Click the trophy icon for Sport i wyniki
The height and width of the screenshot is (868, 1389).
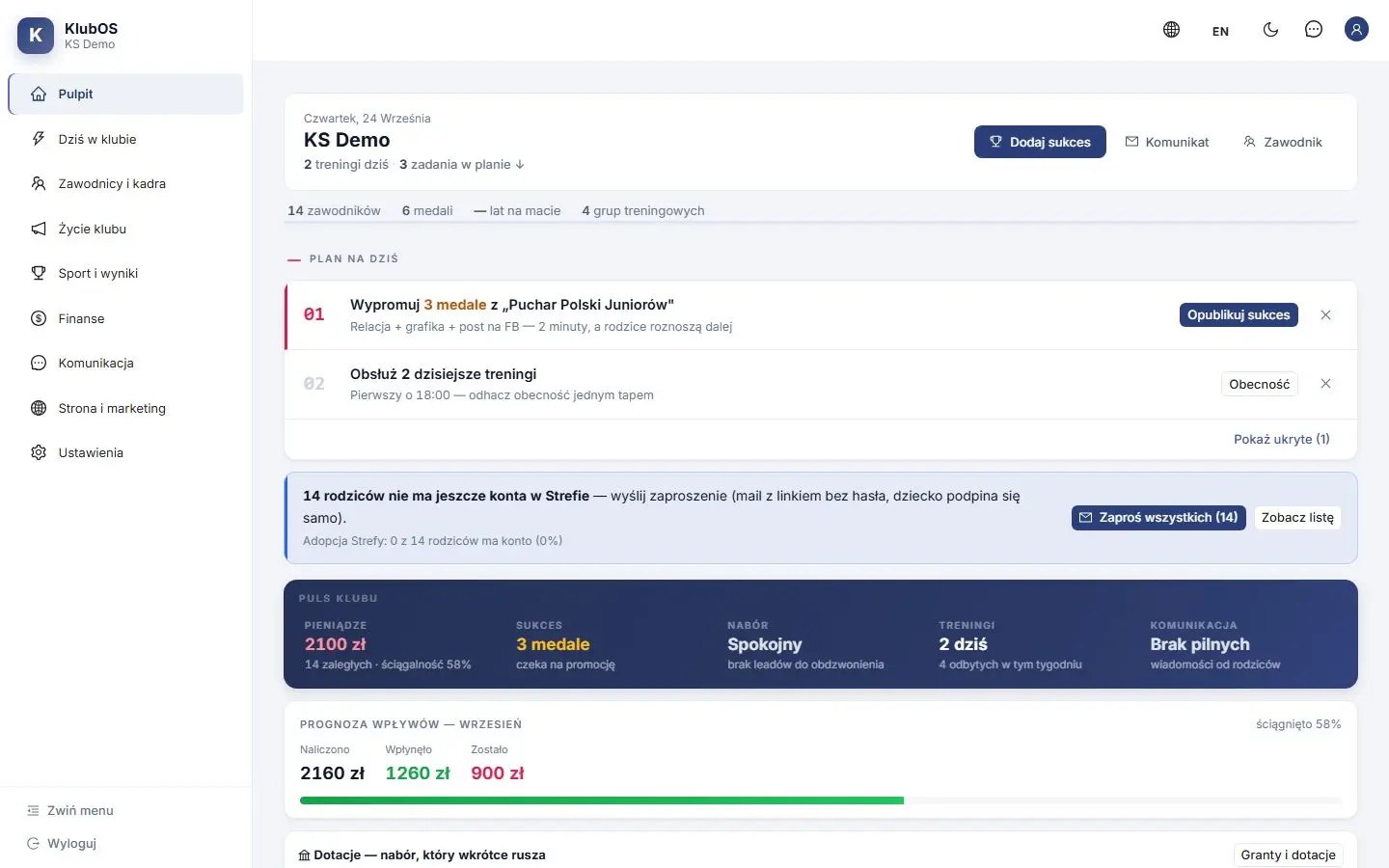pyautogui.click(x=39, y=273)
